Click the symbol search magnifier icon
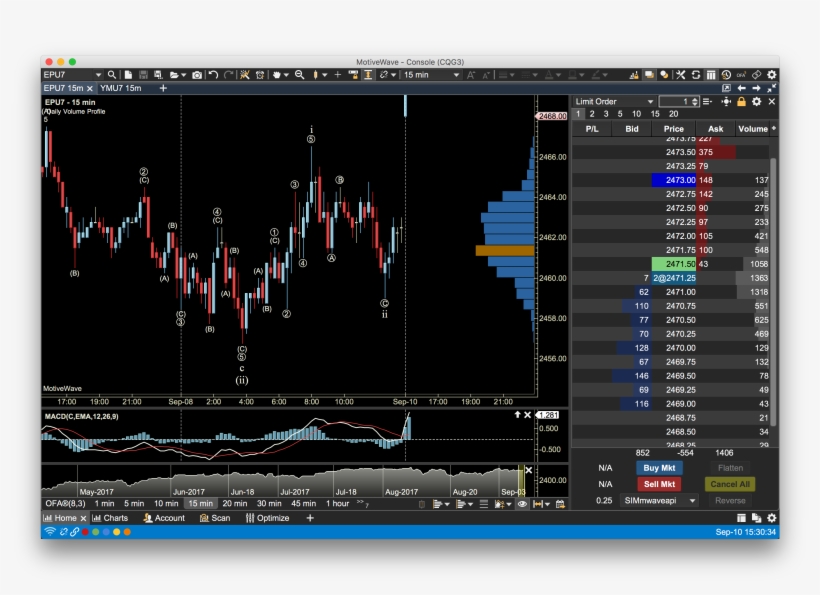The width and height of the screenshot is (820, 595). point(112,75)
